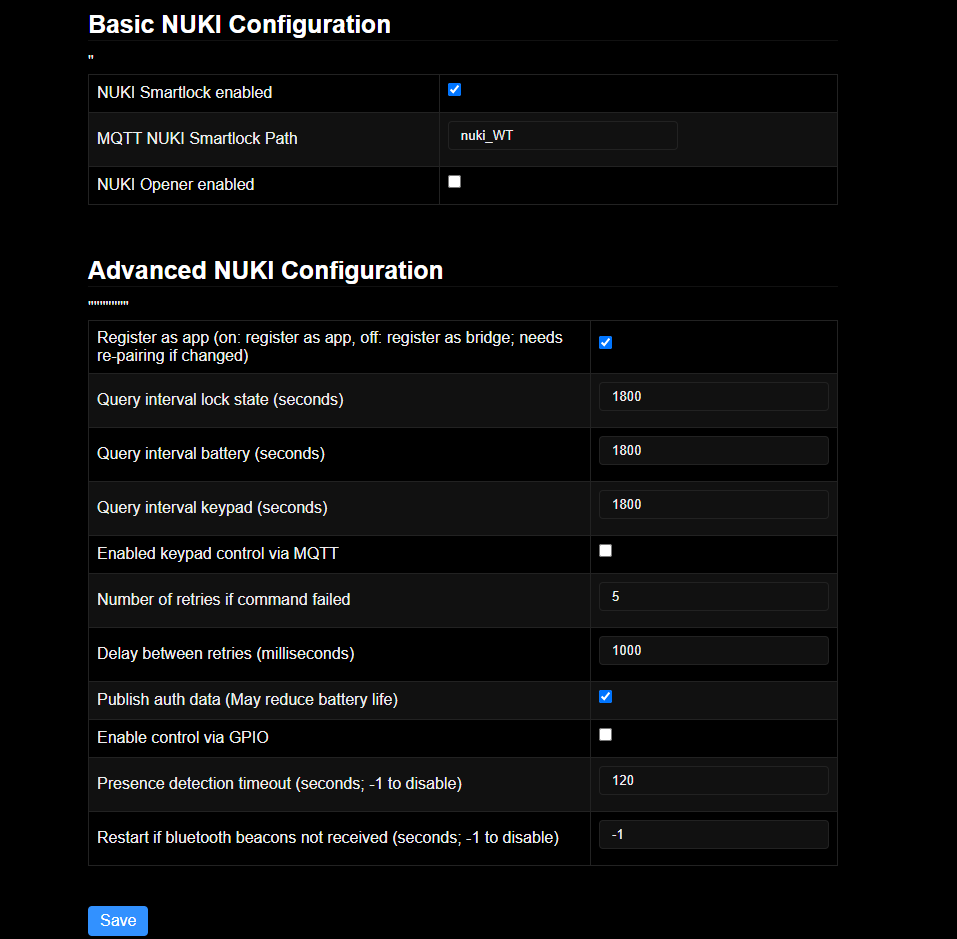Viewport: 957px width, 939px height.
Task: Click the Delay between retries input
Action: coord(713,650)
